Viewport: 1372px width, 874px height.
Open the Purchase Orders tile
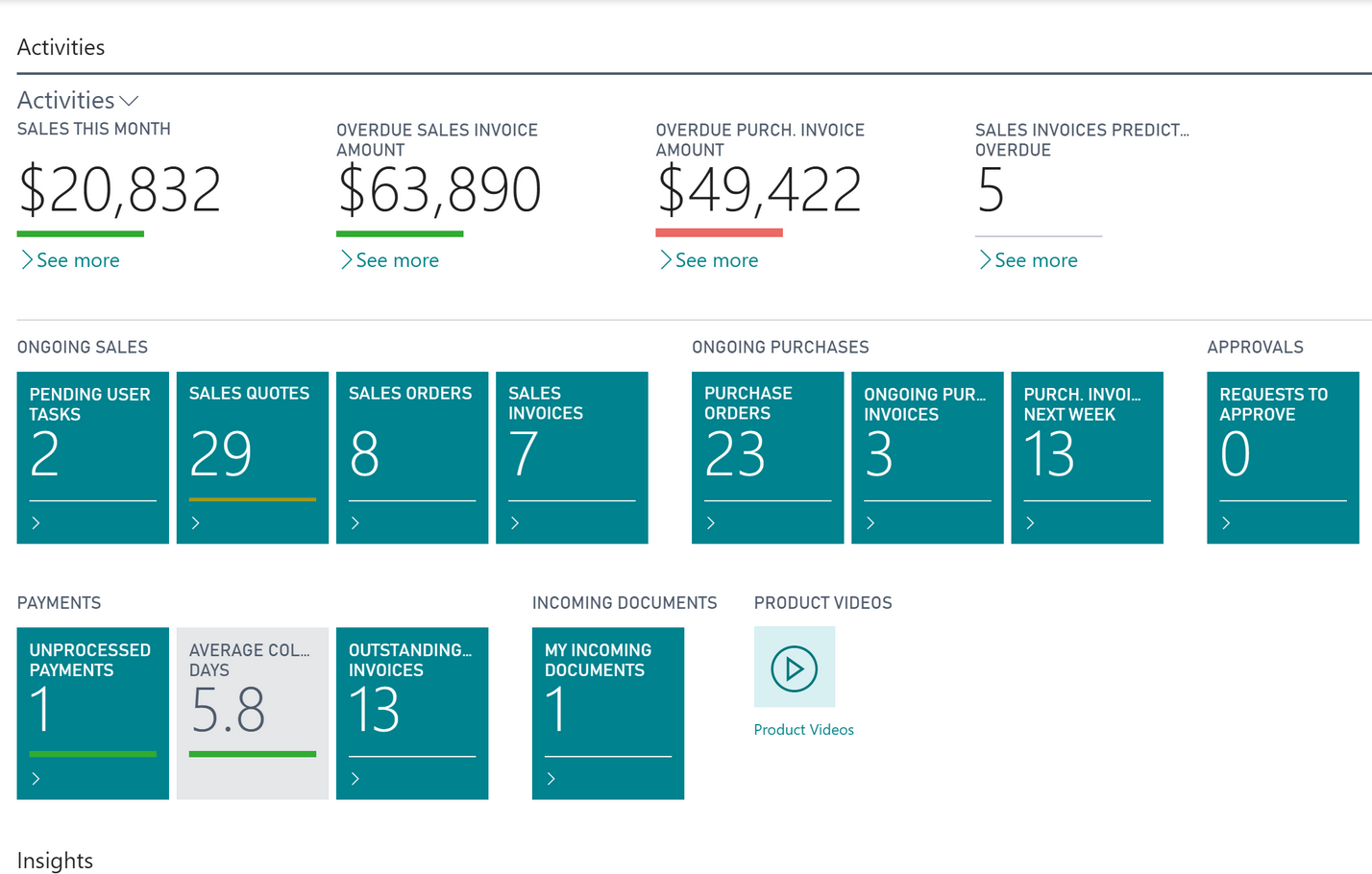[768, 457]
